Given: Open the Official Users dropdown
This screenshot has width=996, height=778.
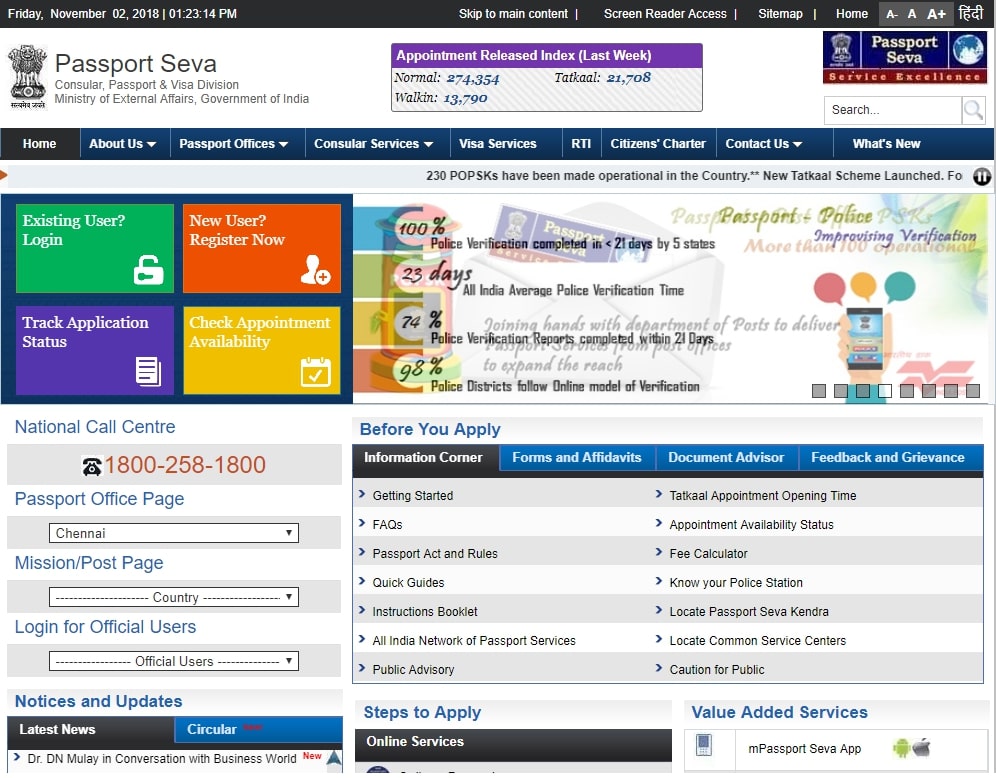Looking at the screenshot, I should tap(173, 661).
